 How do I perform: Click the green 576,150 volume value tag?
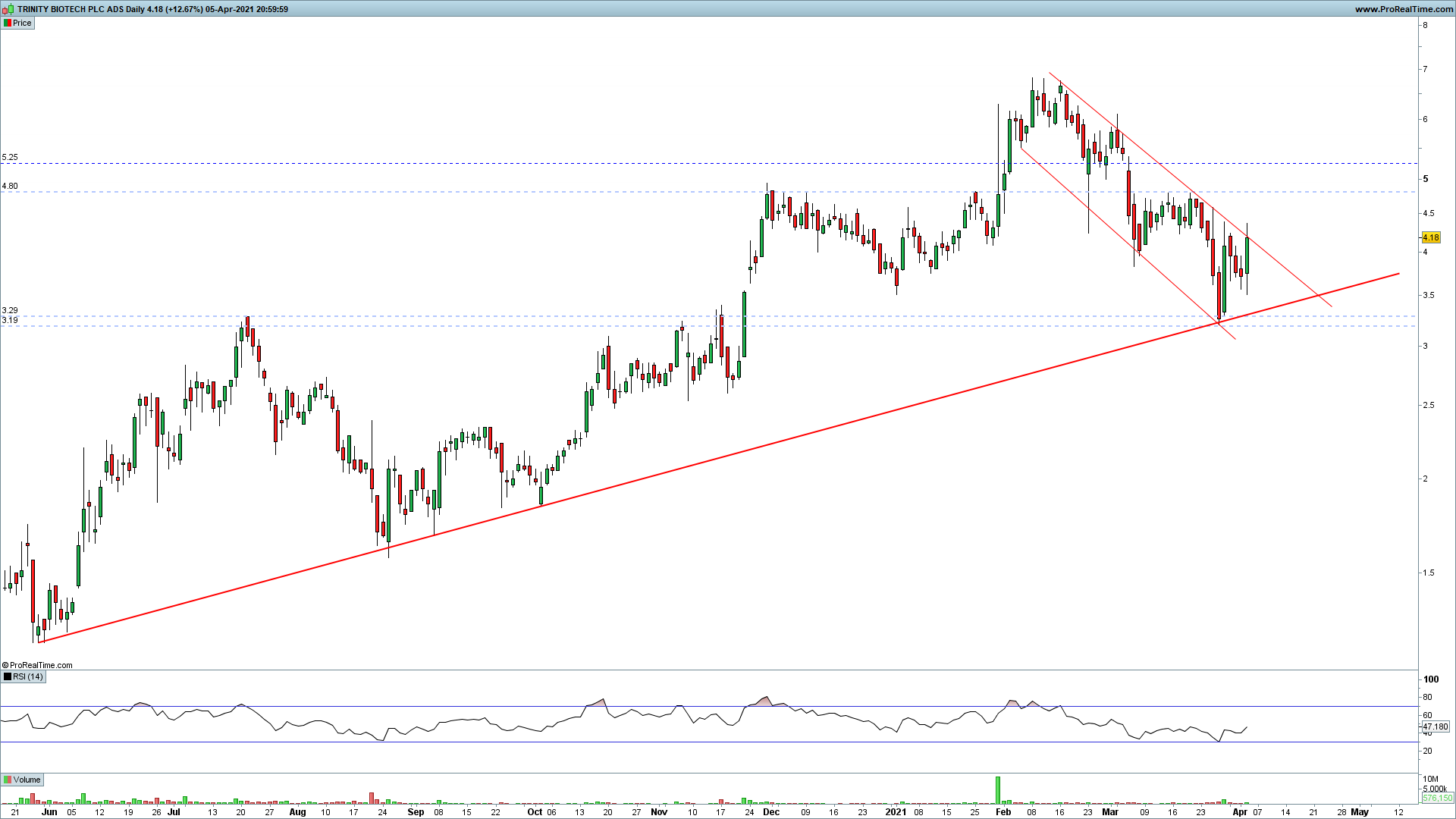[x=1436, y=798]
